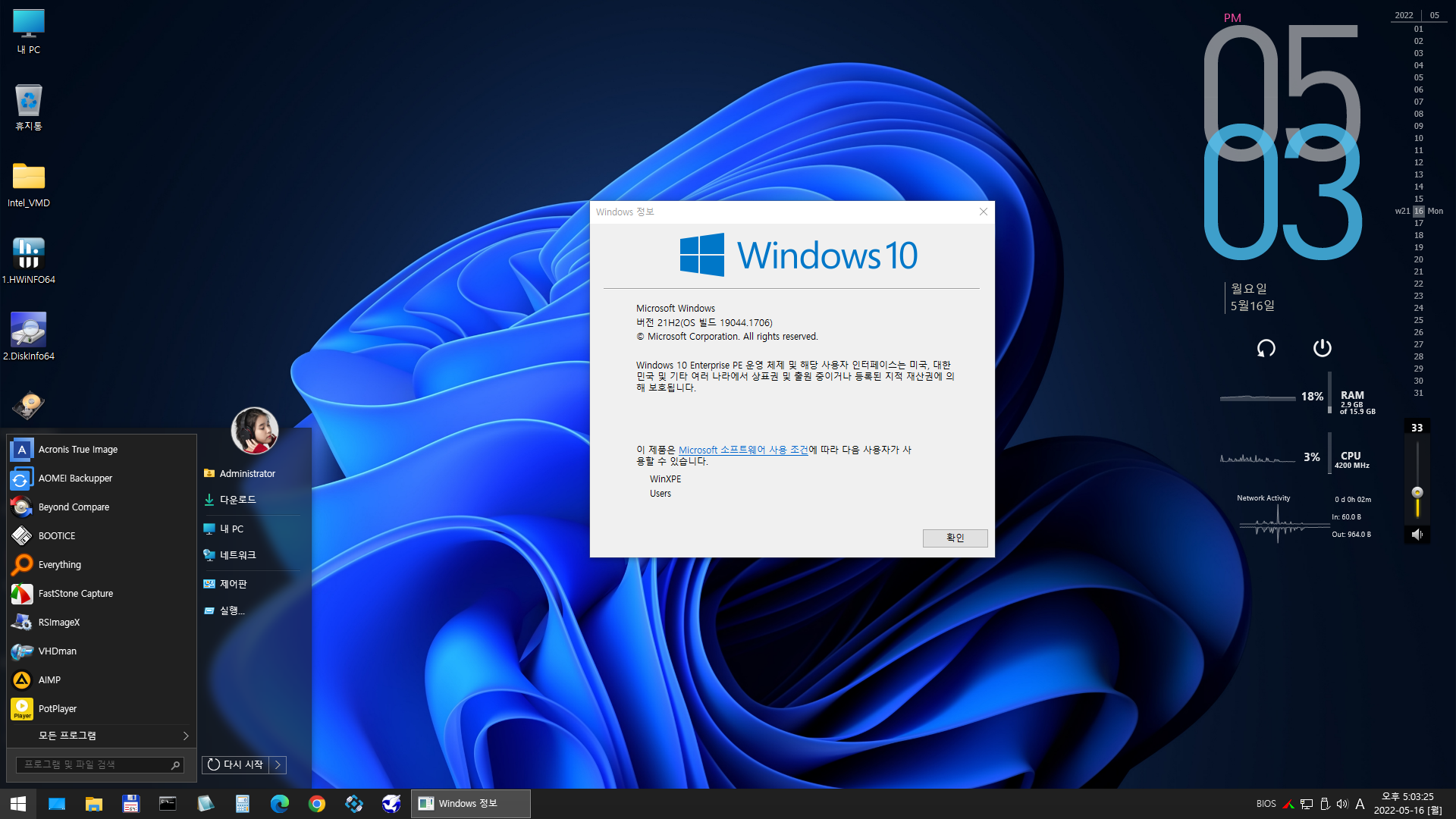Open the blue diamond network tool on taskbar
The width and height of the screenshot is (1456, 819).
(354, 804)
